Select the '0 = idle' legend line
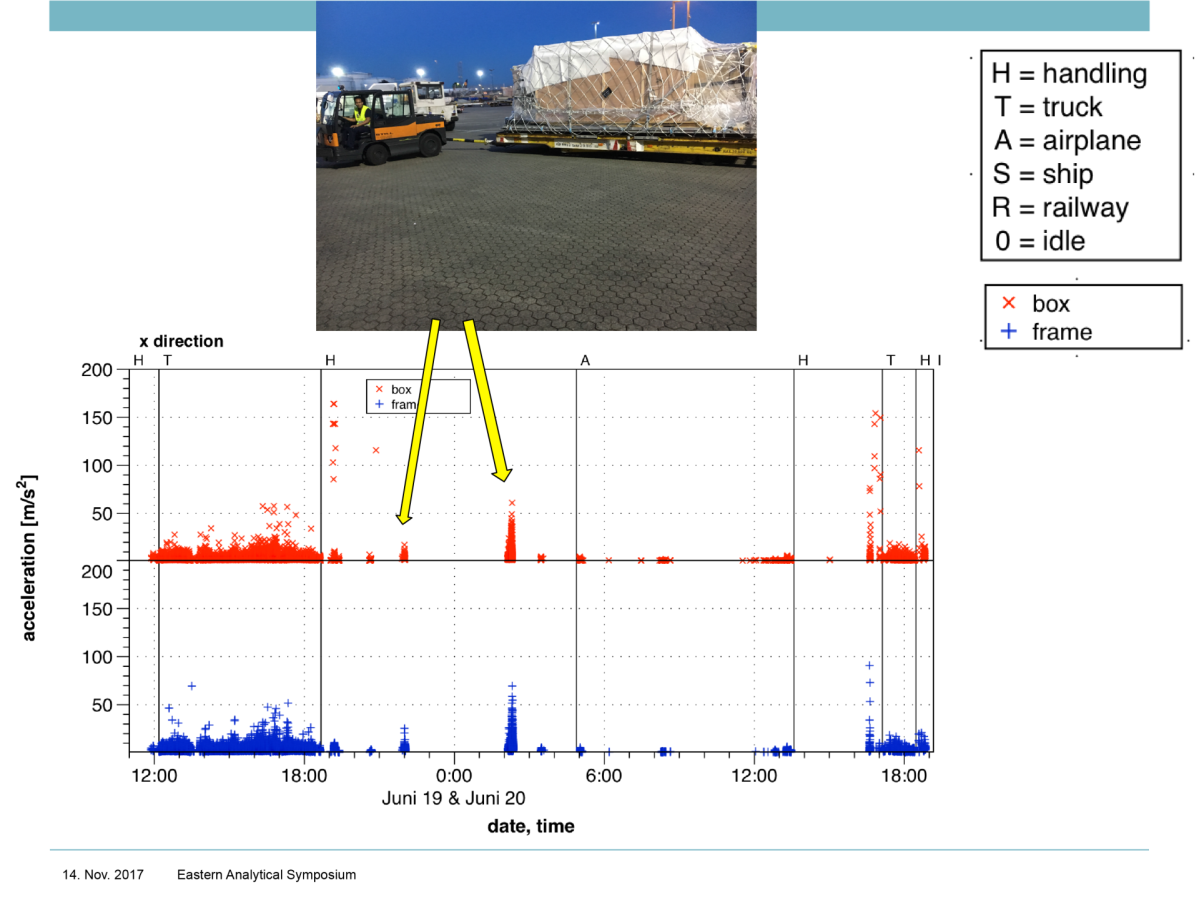 coord(1039,241)
